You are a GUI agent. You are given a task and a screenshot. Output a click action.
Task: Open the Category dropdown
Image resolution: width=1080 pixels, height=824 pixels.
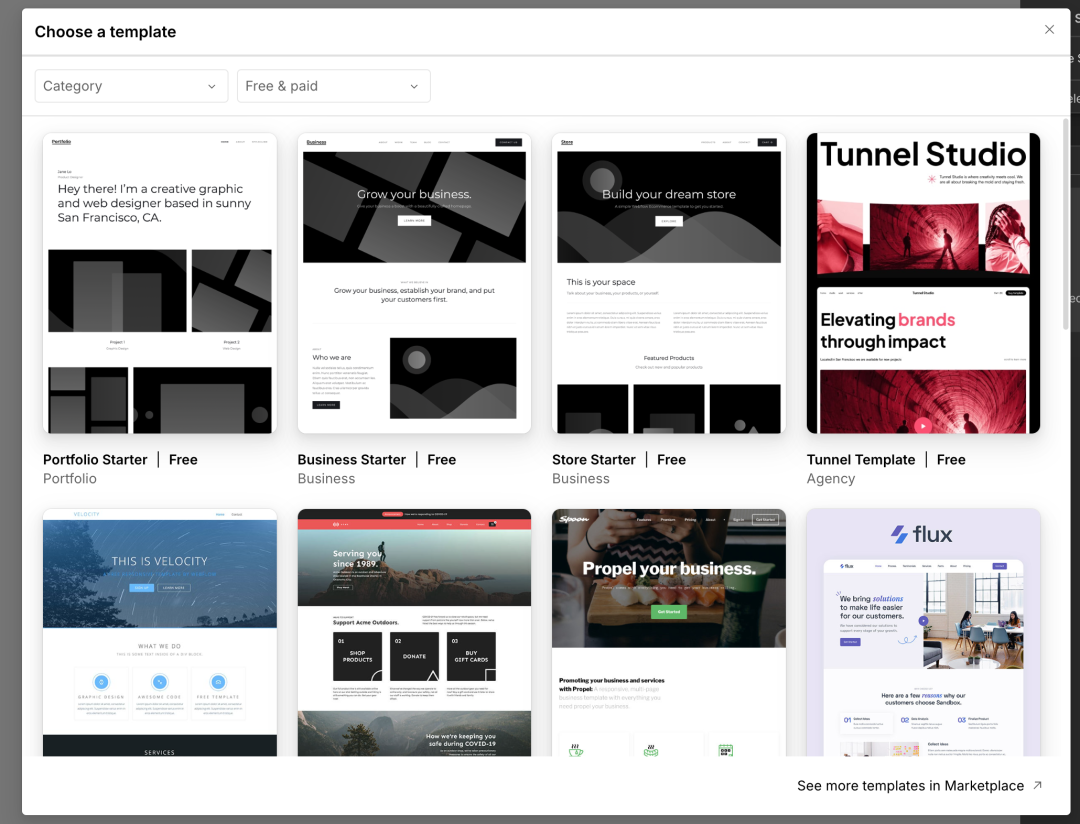(x=131, y=86)
